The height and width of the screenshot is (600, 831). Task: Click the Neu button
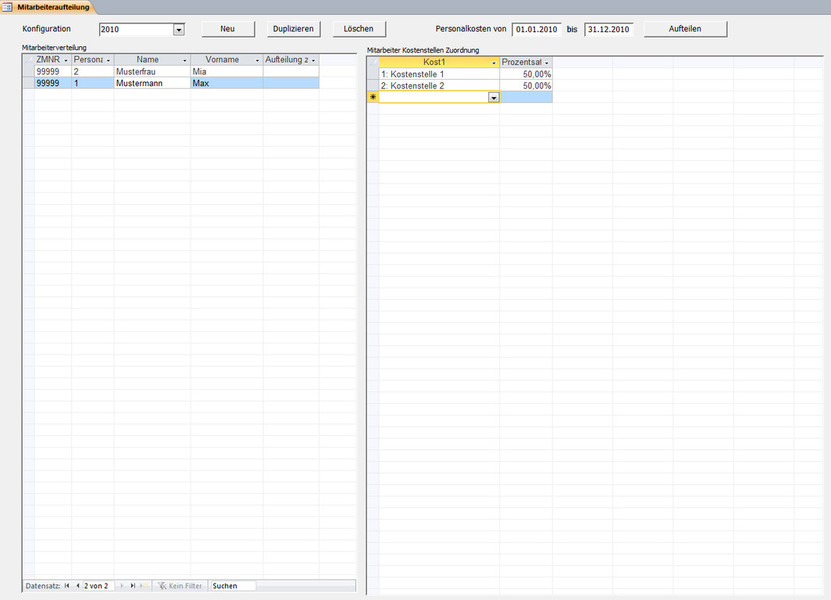point(228,29)
